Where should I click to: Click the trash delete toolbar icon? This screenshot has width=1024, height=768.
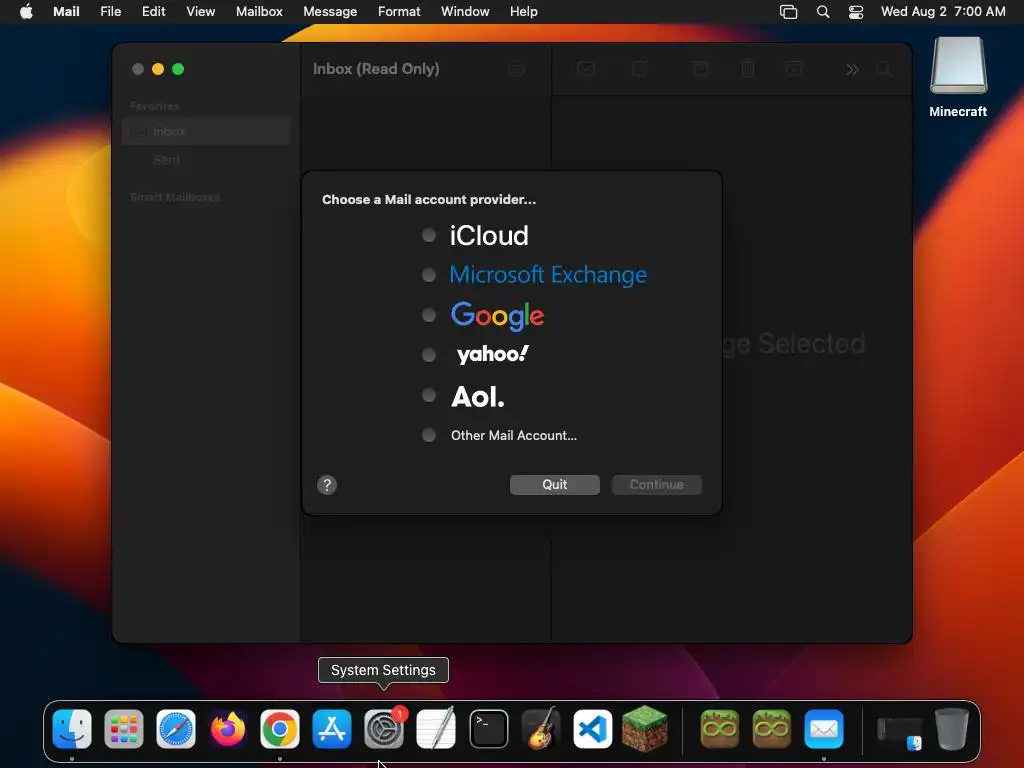[x=748, y=69]
